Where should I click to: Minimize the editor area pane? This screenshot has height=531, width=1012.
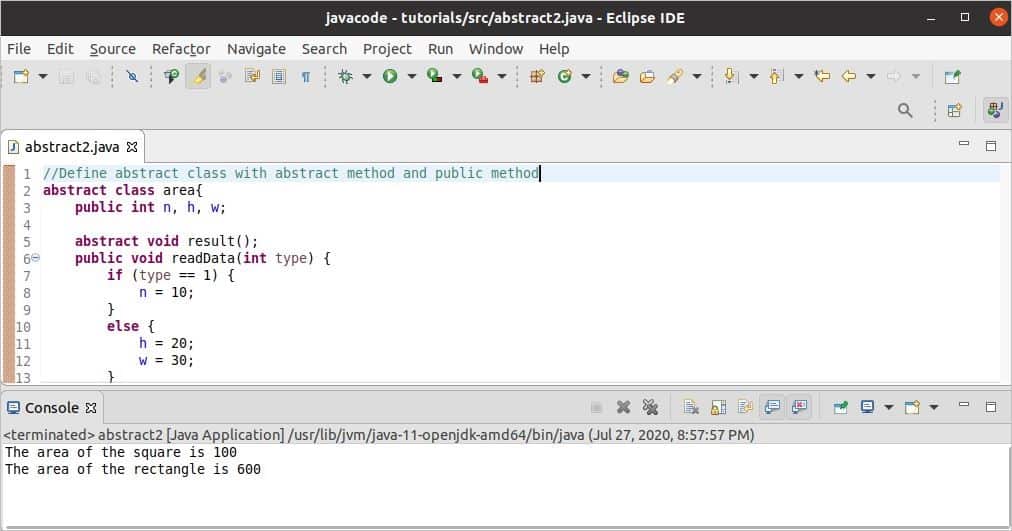tap(964, 144)
